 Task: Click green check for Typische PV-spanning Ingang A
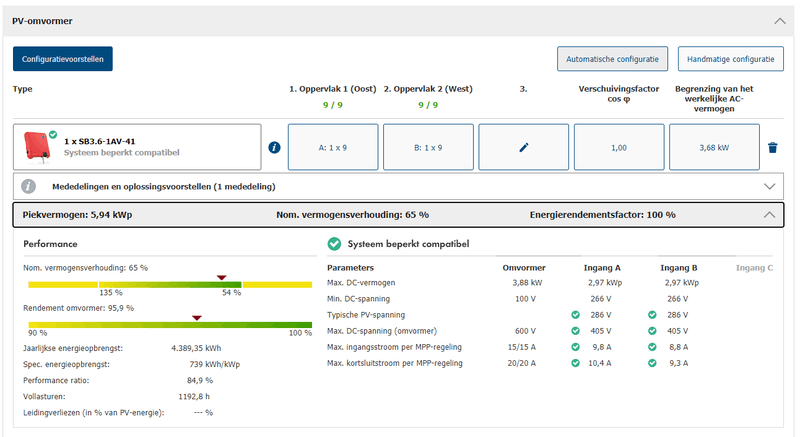tap(575, 314)
